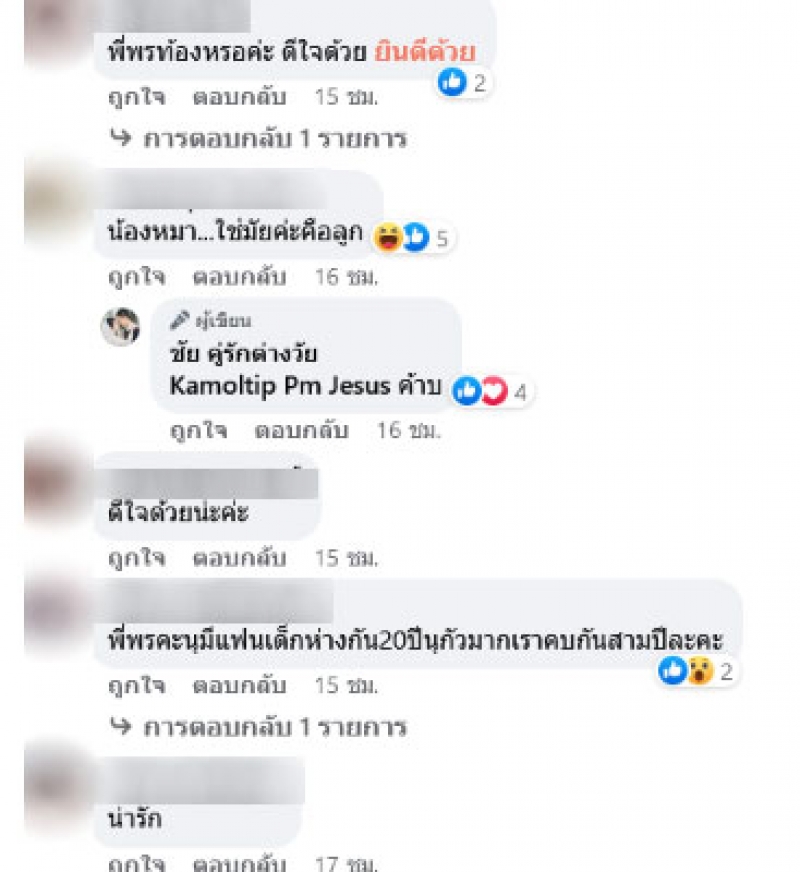Click the 16 ชม. timestamp on author reply
The height and width of the screenshot is (872, 800).
[409, 430]
